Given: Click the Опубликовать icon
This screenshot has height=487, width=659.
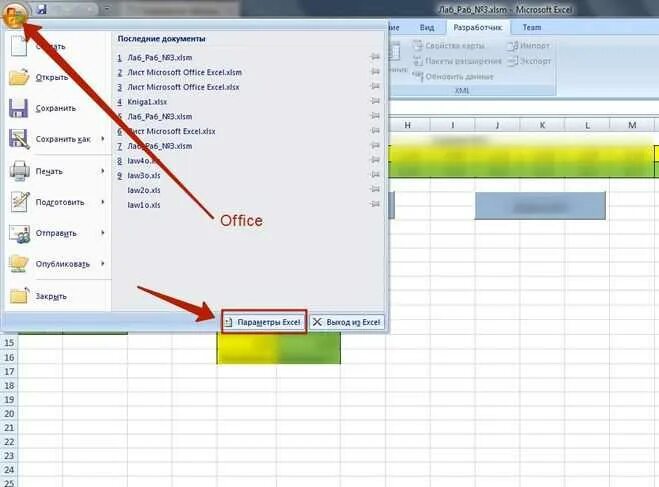Looking at the screenshot, I should pyautogui.click(x=19, y=264).
